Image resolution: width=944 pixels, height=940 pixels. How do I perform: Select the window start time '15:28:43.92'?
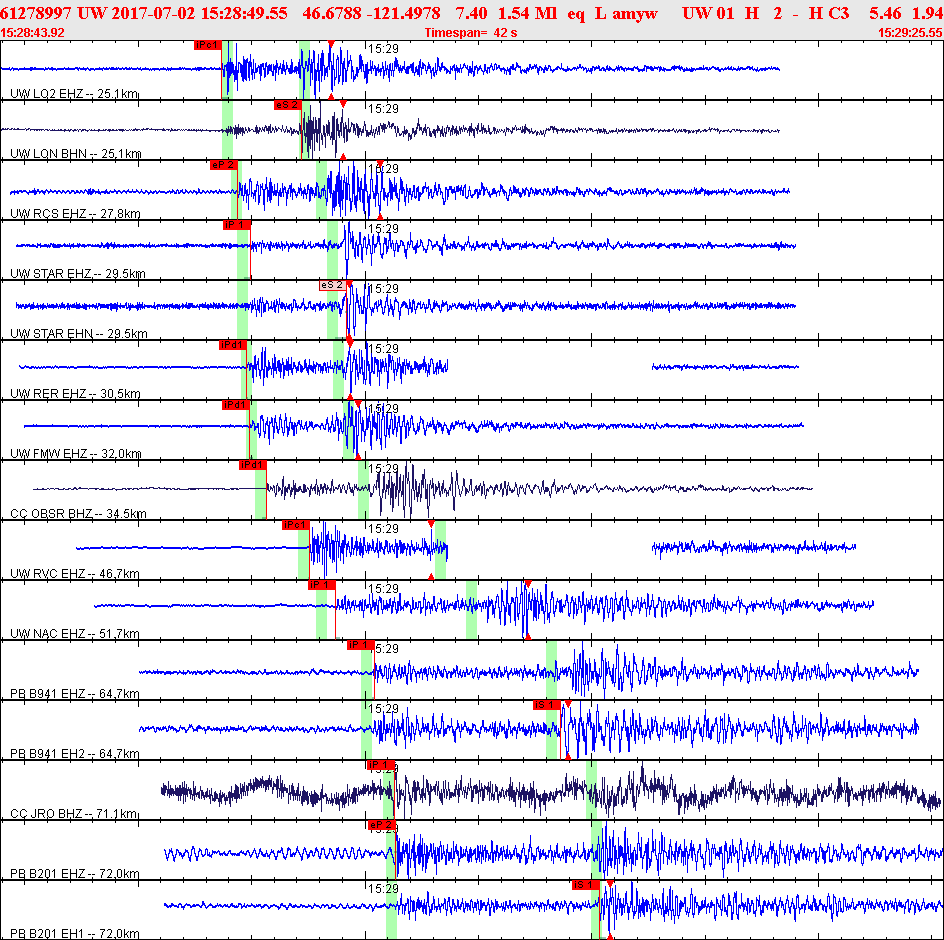point(33,33)
